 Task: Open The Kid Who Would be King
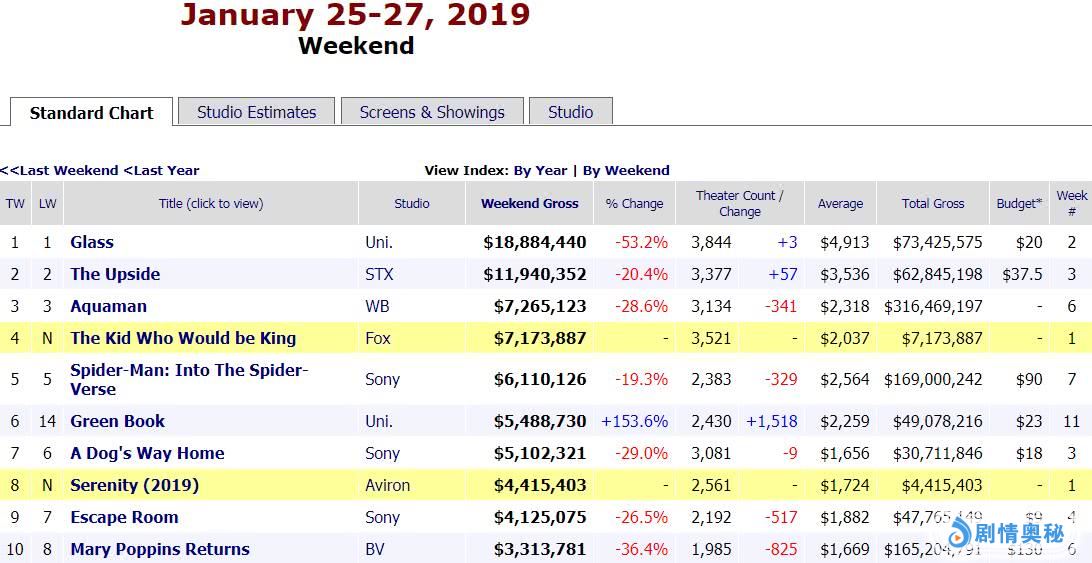tap(183, 338)
